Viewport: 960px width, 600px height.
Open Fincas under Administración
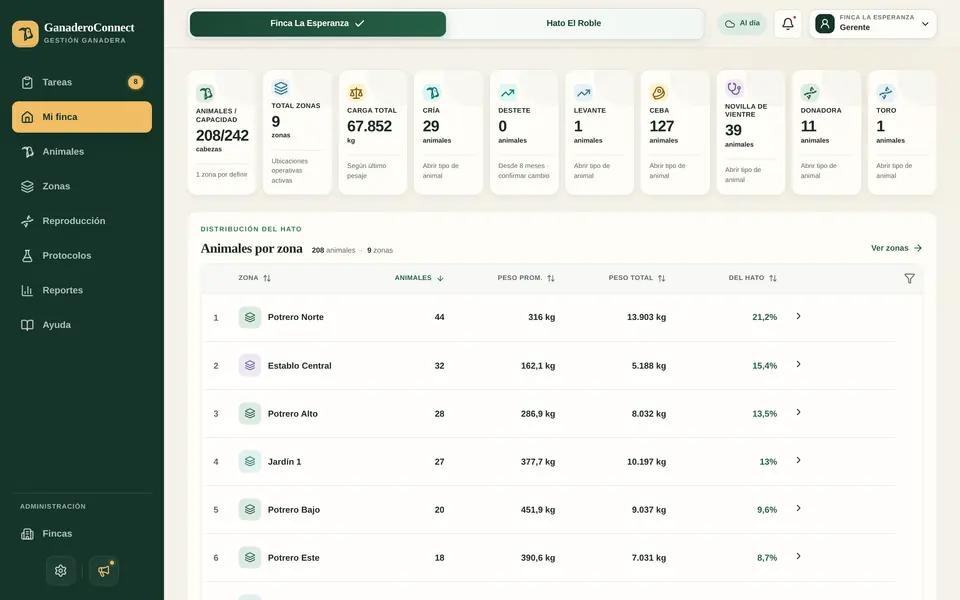coord(82,534)
